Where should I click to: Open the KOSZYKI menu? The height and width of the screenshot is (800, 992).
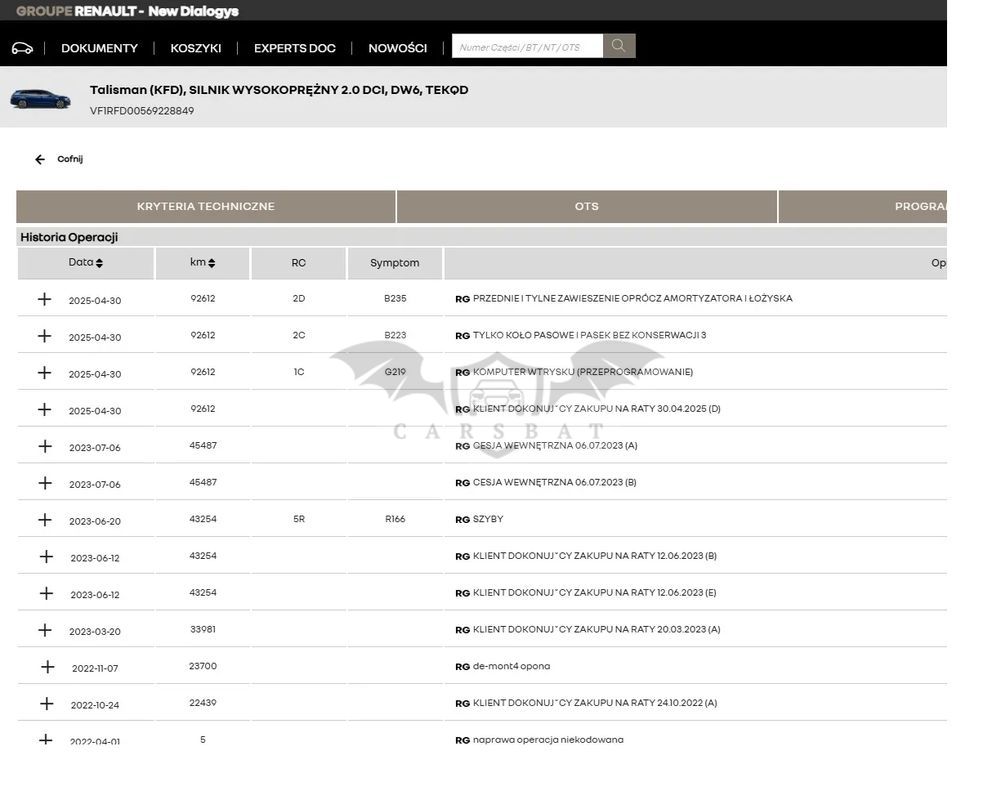click(195, 48)
